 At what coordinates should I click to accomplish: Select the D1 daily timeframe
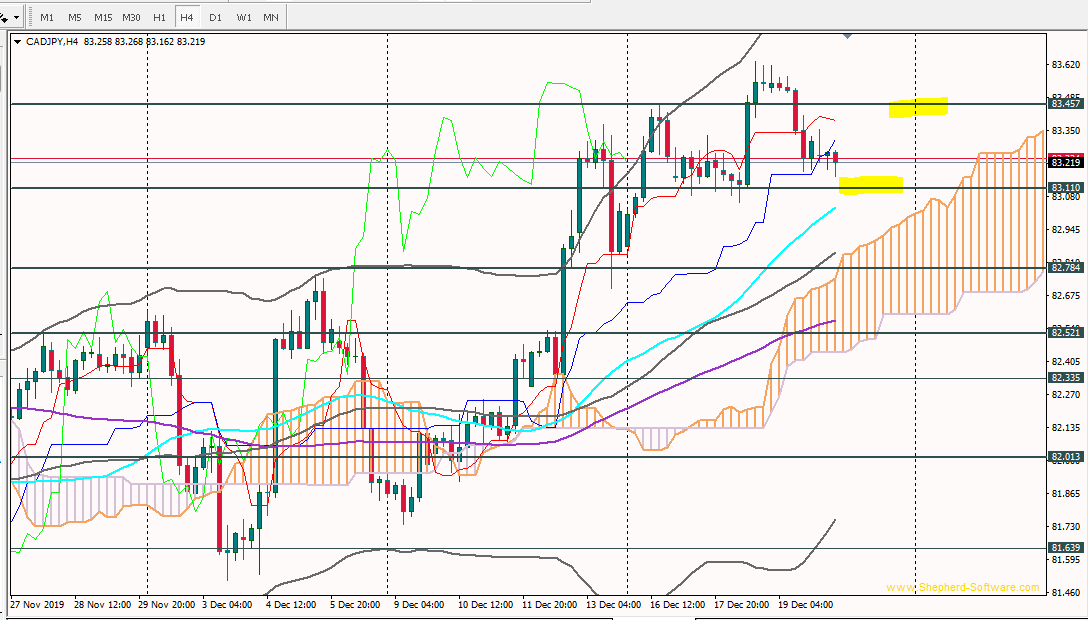click(215, 18)
